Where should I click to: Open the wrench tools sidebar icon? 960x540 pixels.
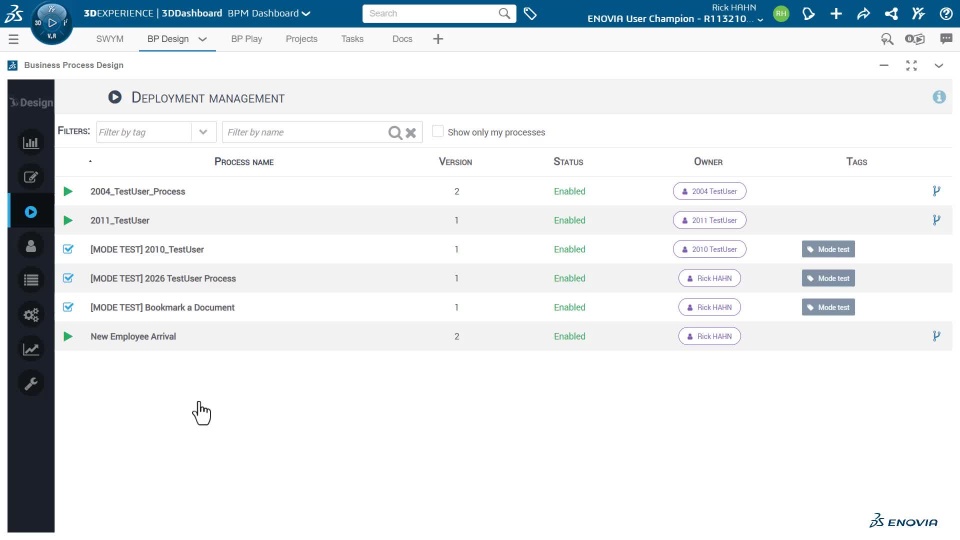pyautogui.click(x=31, y=384)
